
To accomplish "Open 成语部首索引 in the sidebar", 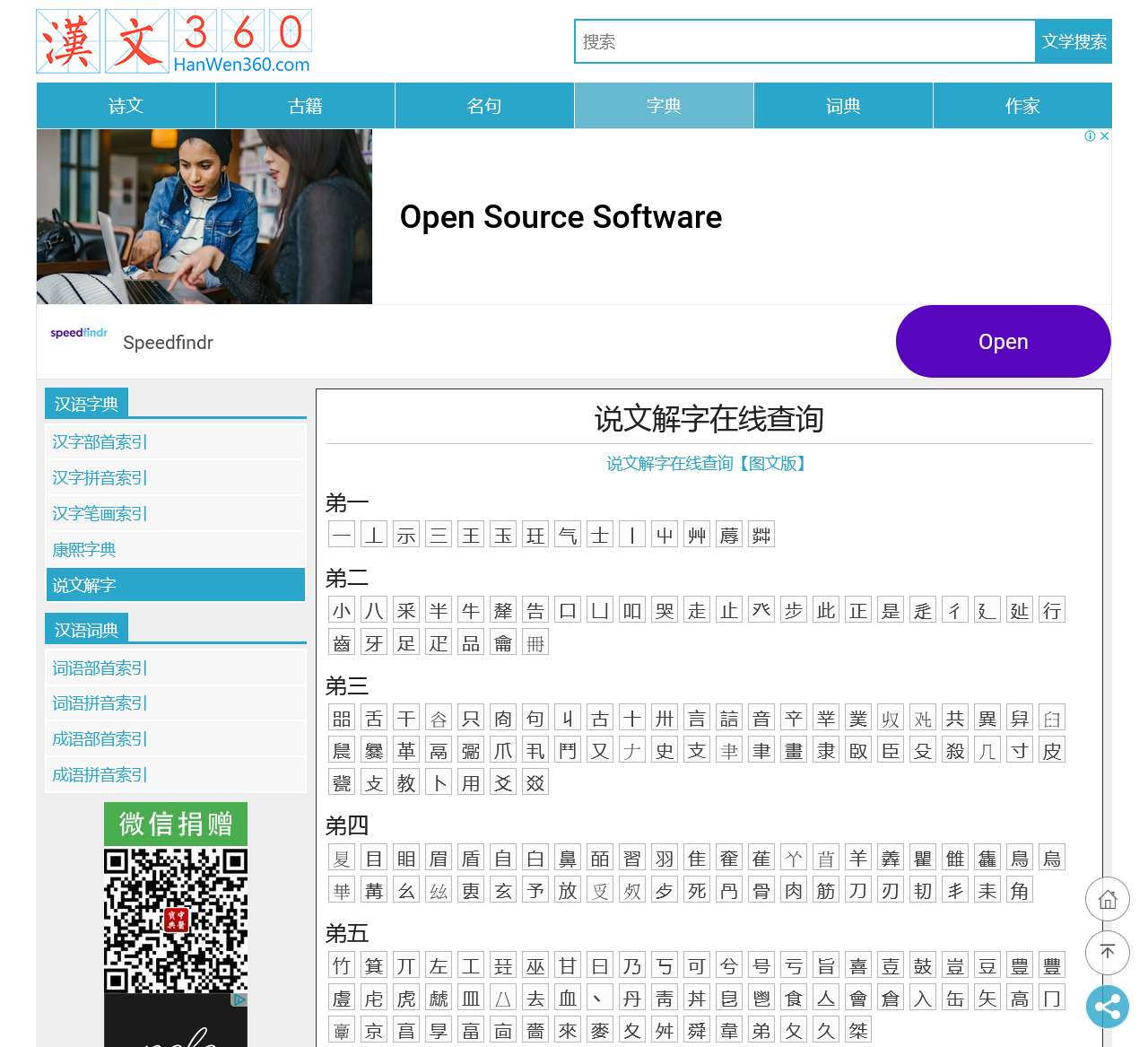I will (100, 739).
